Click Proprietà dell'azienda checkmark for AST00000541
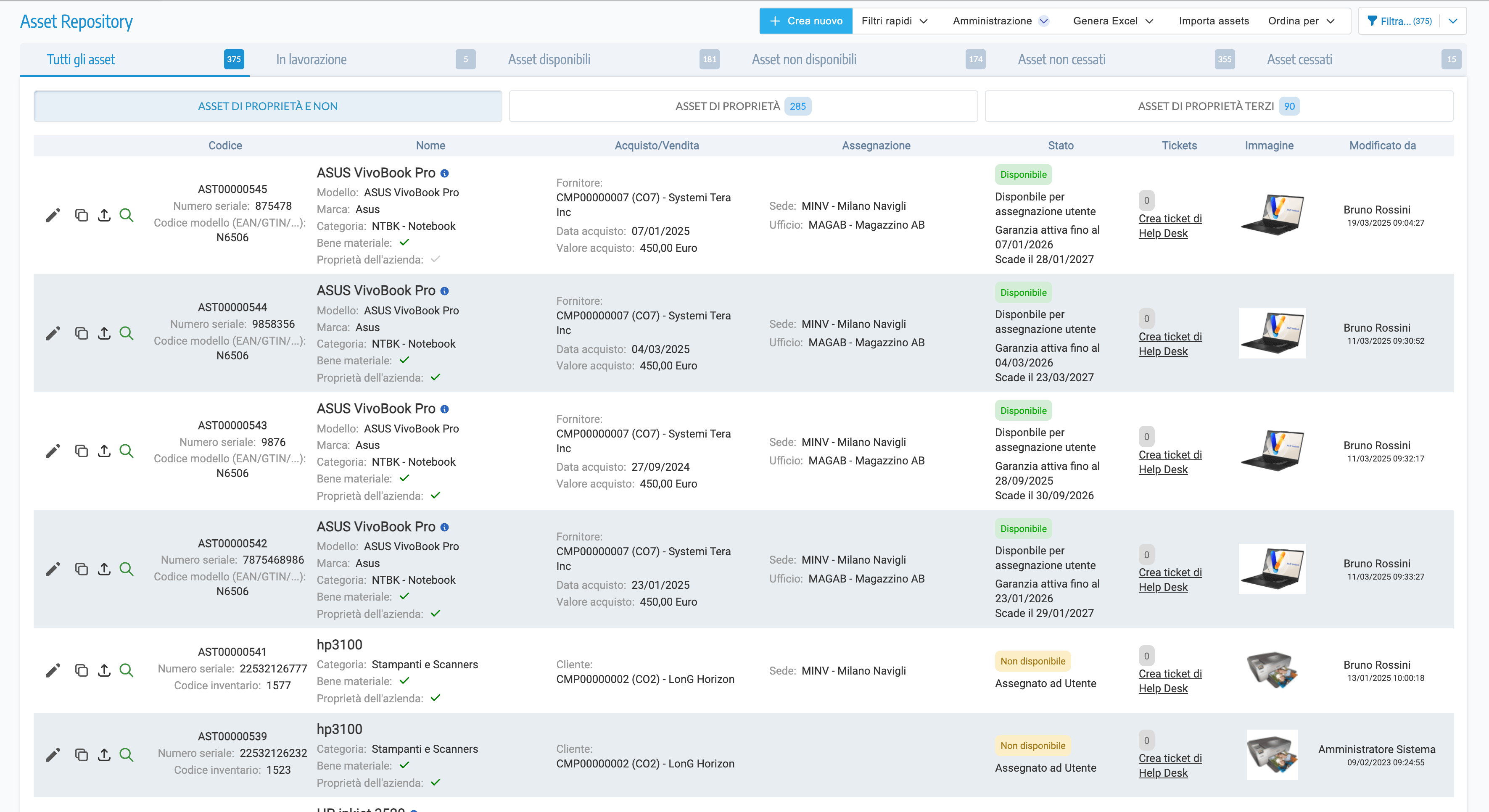This screenshot has width=1489, height=812. tap(436, 698)
